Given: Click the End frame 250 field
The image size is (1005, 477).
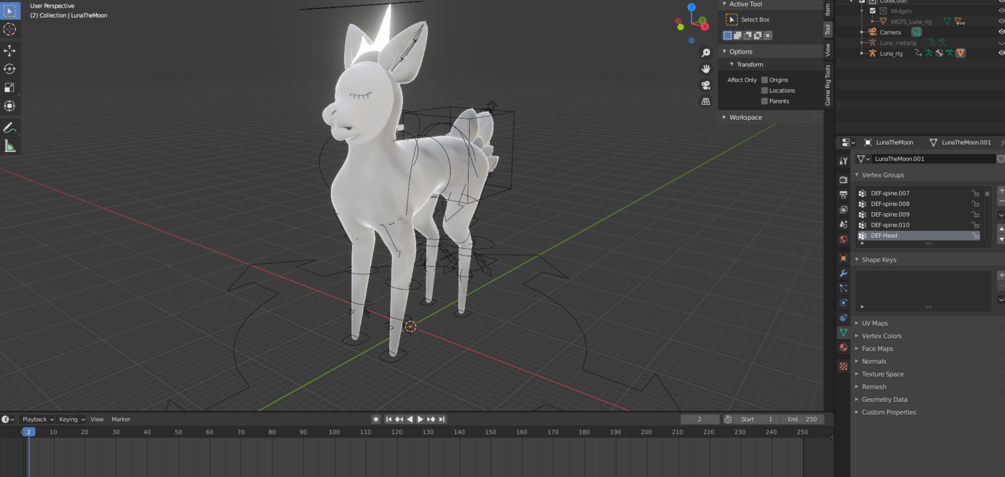Looking at the screenshot, I should pyautogui.click(x=802, y=419).
